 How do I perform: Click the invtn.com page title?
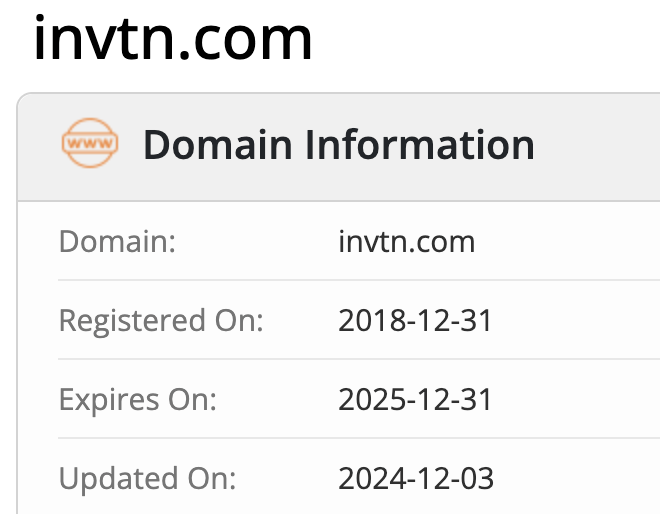[x=173, y=40]
